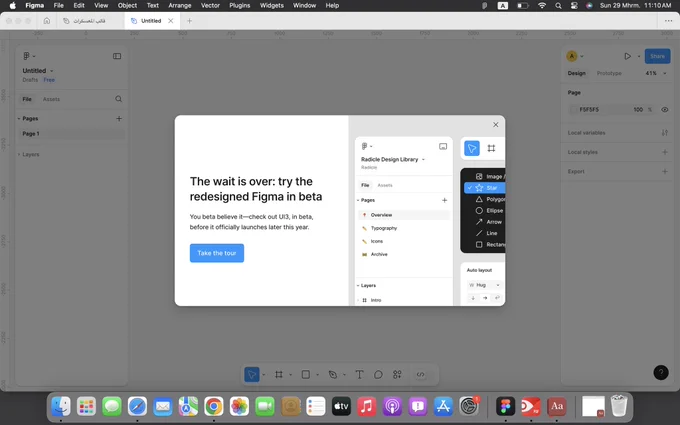
Task: Open Google Chrome from the Dock
Action: [x=214, y=406]
